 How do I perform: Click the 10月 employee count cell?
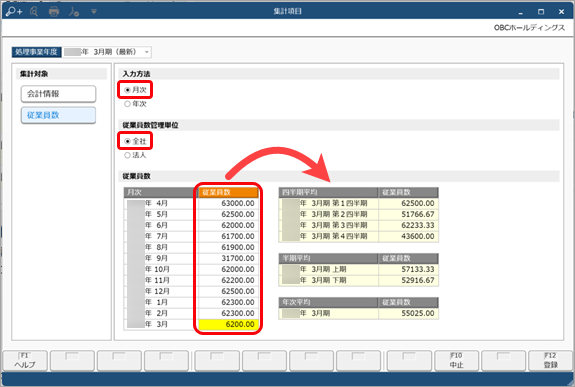point(228,270)
